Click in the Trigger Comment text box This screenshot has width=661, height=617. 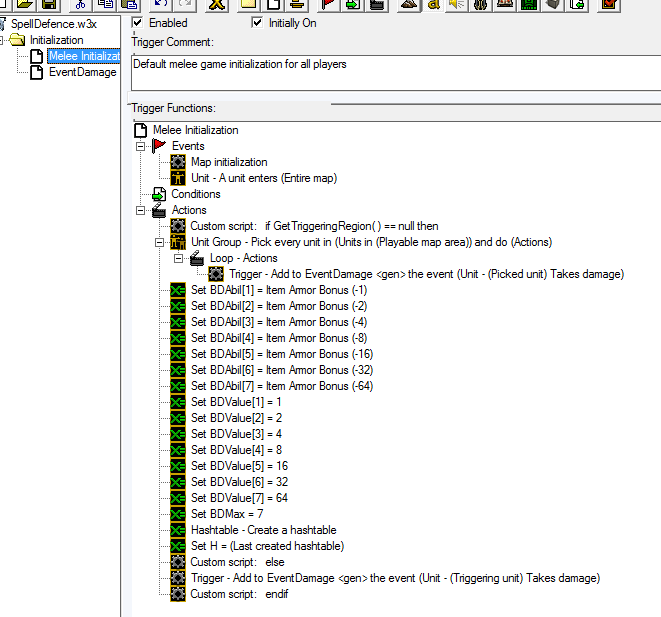(396, 72)
